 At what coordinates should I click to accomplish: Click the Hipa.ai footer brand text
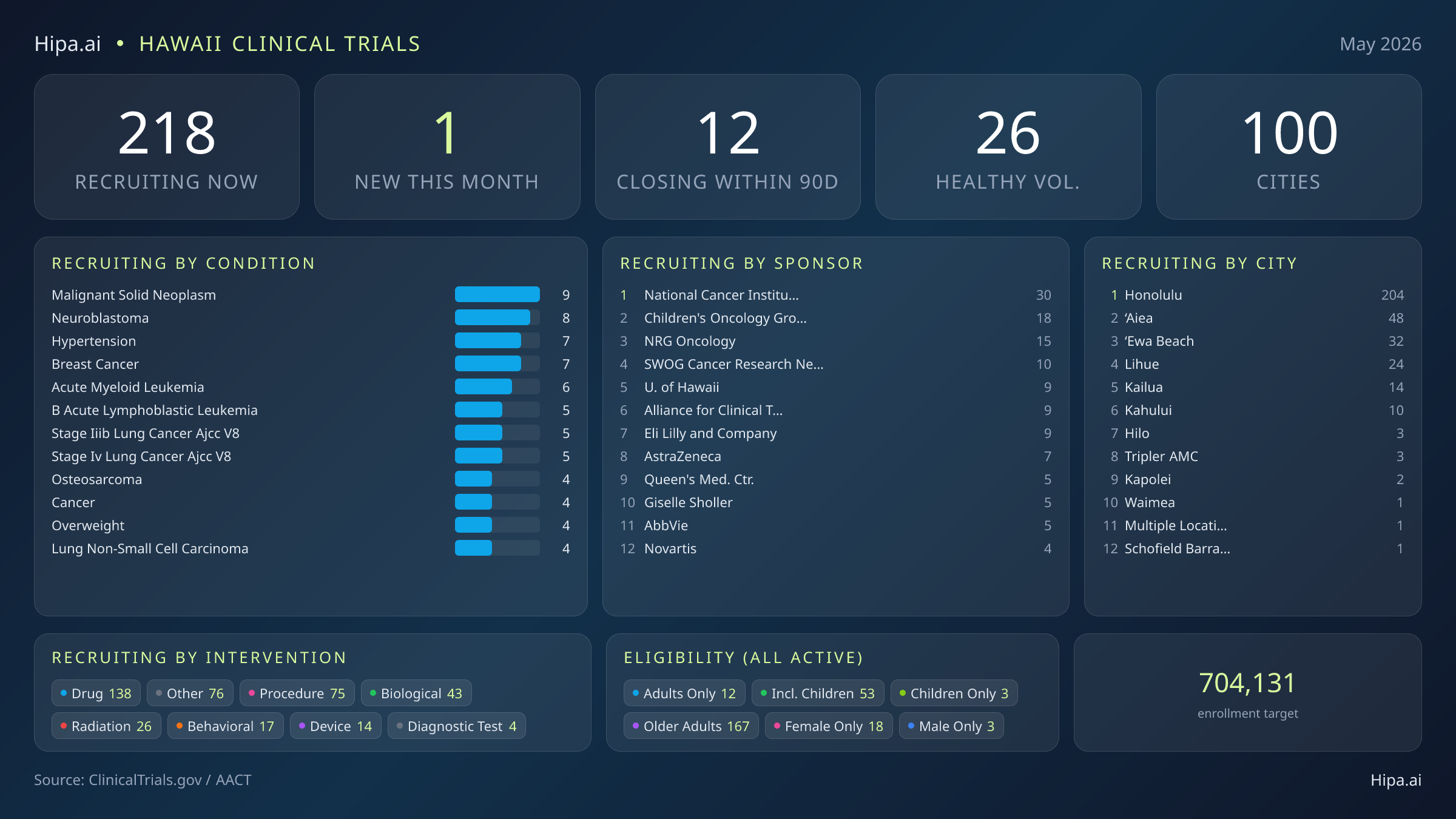(x=1396, y=780)
